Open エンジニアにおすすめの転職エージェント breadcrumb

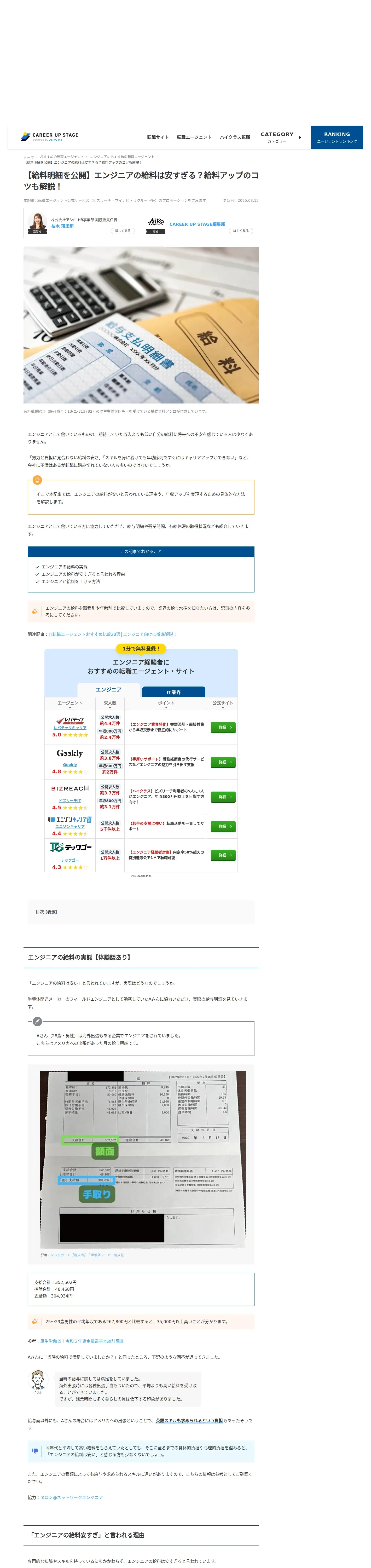pyautogui.click(x=122, y=157)
